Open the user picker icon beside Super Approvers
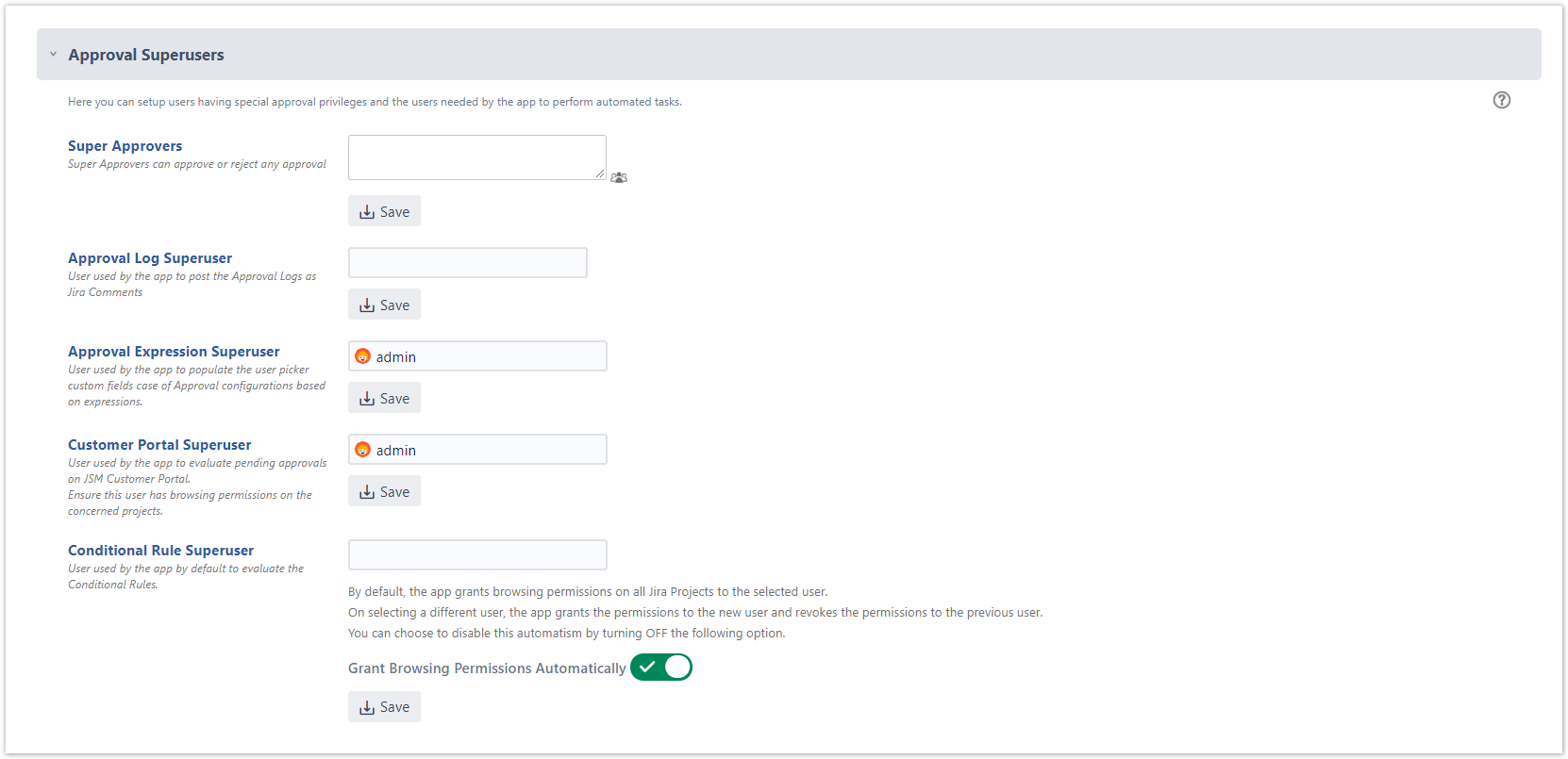 tap(619, 177)
